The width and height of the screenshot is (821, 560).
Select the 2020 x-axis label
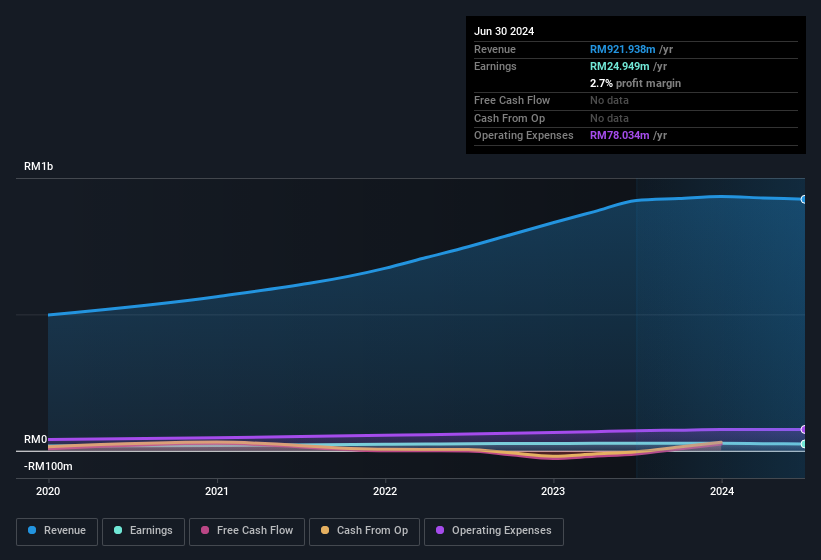(48, 491)
